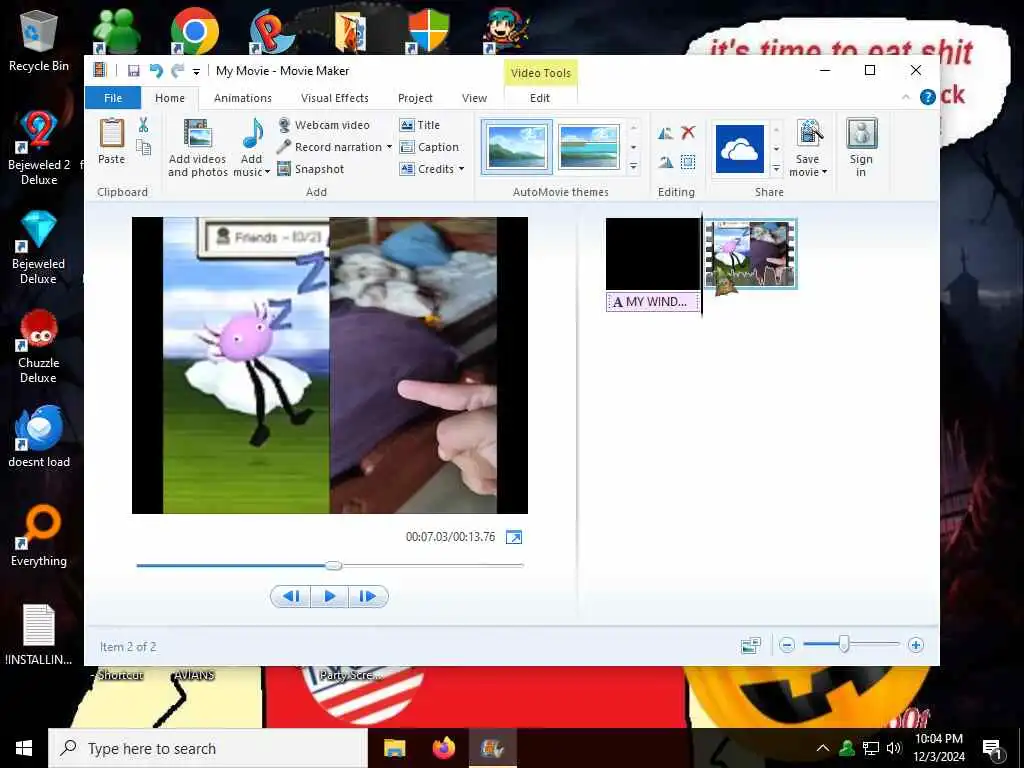Select Chuzzle Deluxe desktop shortcut
Viewport: 1024px width, 768px height.
pyautogui.click(x=39, y=346)
